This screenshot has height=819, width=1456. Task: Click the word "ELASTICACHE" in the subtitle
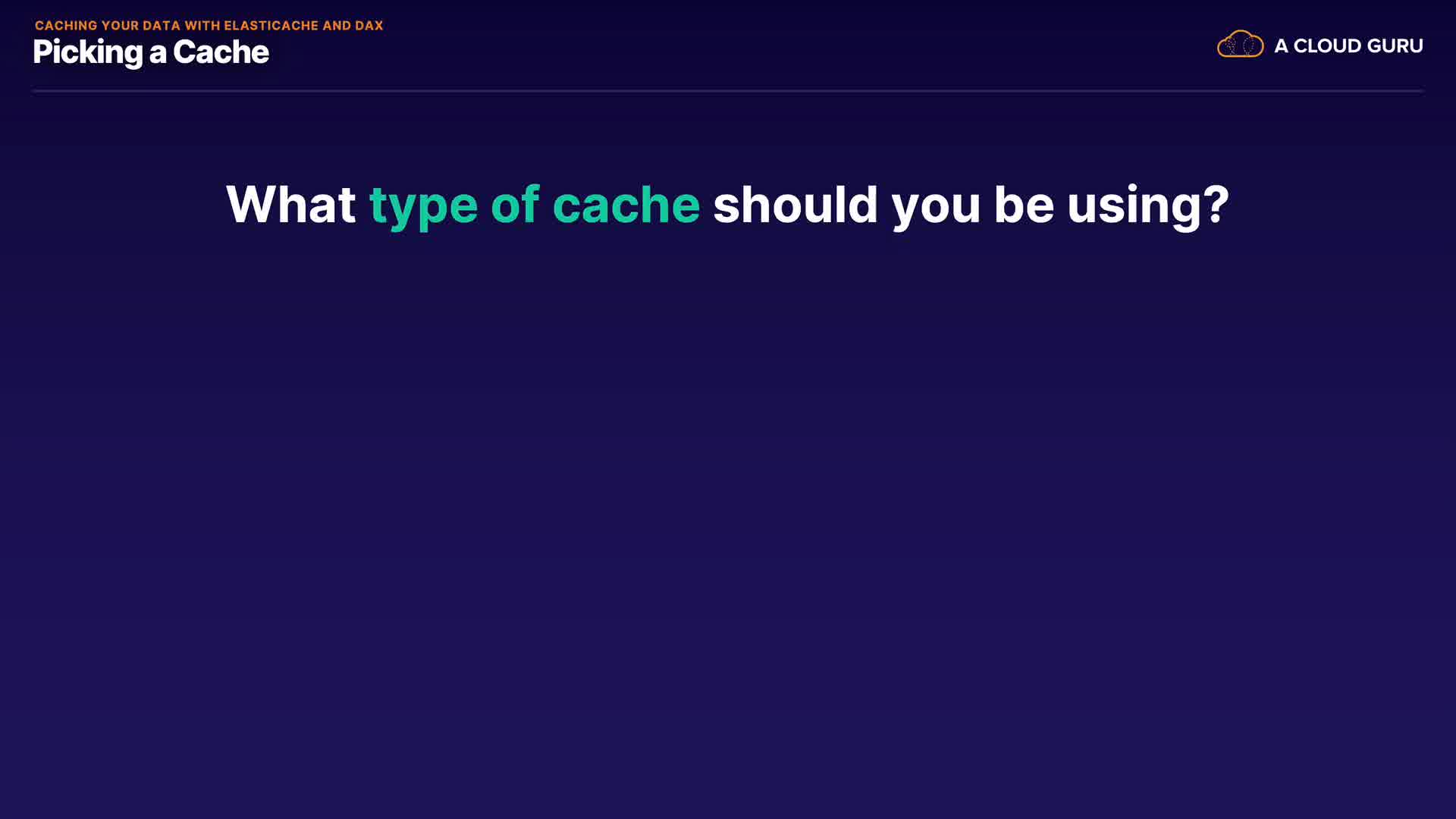click(x=271, y=26)
